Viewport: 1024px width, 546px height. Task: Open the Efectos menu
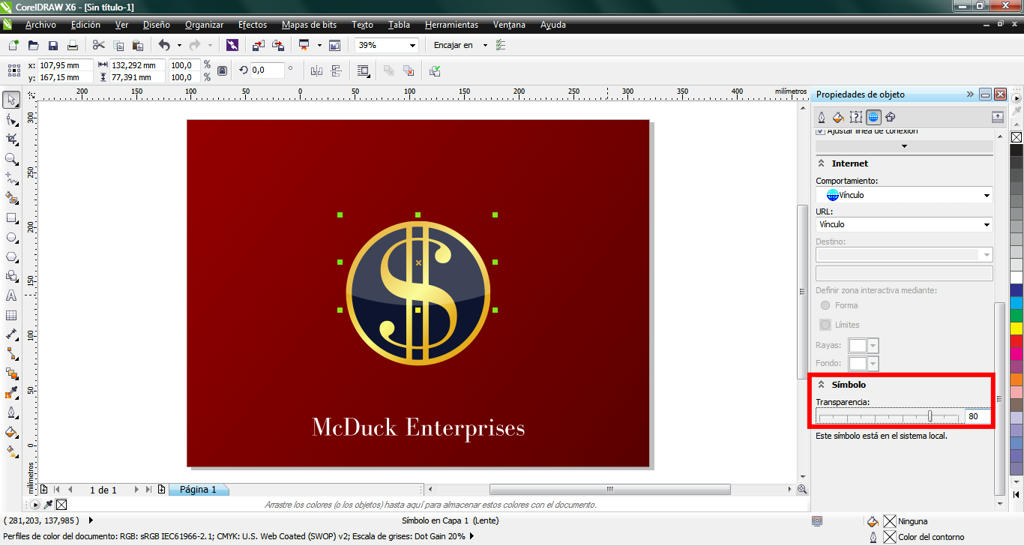pyautogui.click(x=253, y=25)
